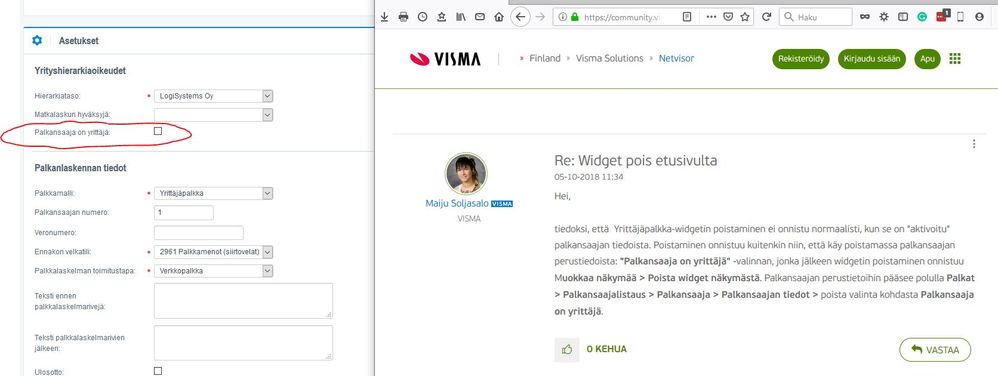Click the forward arrow in the browser toolbar

[540, 17]
